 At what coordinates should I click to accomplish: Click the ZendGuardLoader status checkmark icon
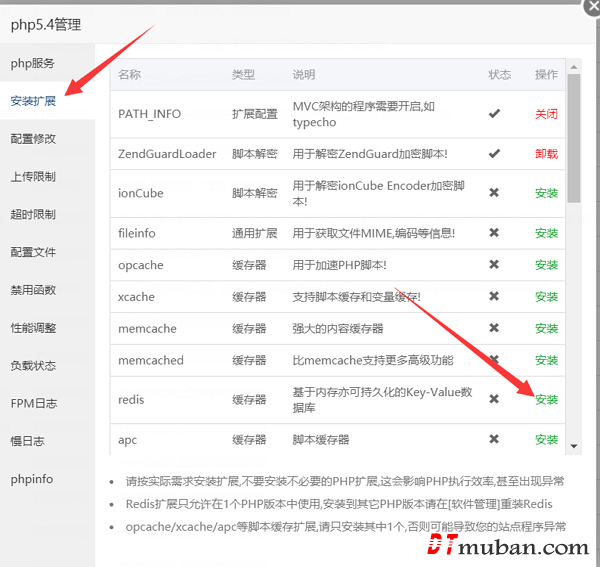pos(494,154)
